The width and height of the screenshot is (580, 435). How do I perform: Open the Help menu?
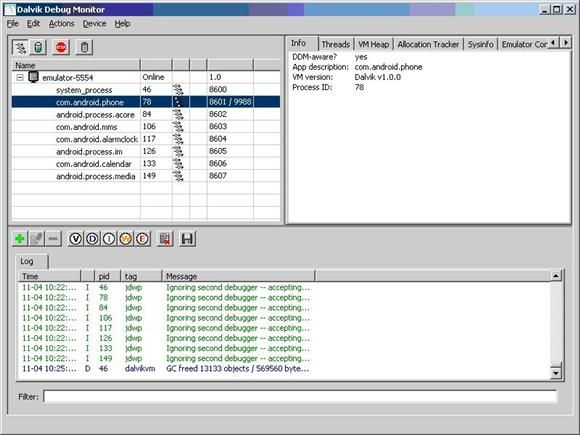[x=122, y=24]
